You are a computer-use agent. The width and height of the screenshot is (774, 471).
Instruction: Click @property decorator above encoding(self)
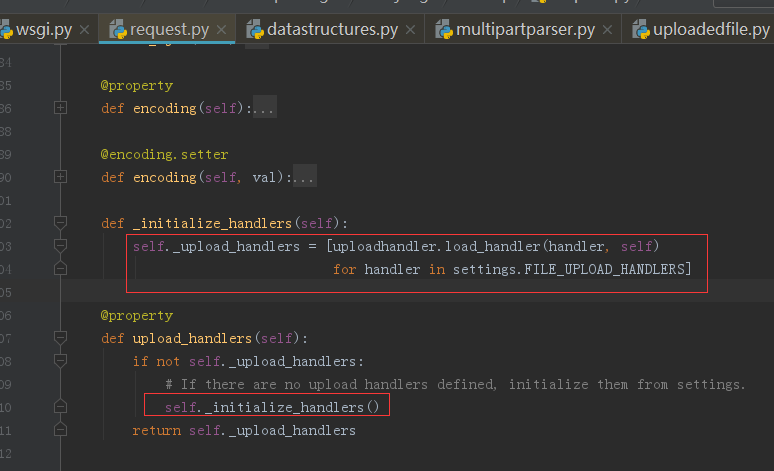pyautogui.click(x=137, y=85)
